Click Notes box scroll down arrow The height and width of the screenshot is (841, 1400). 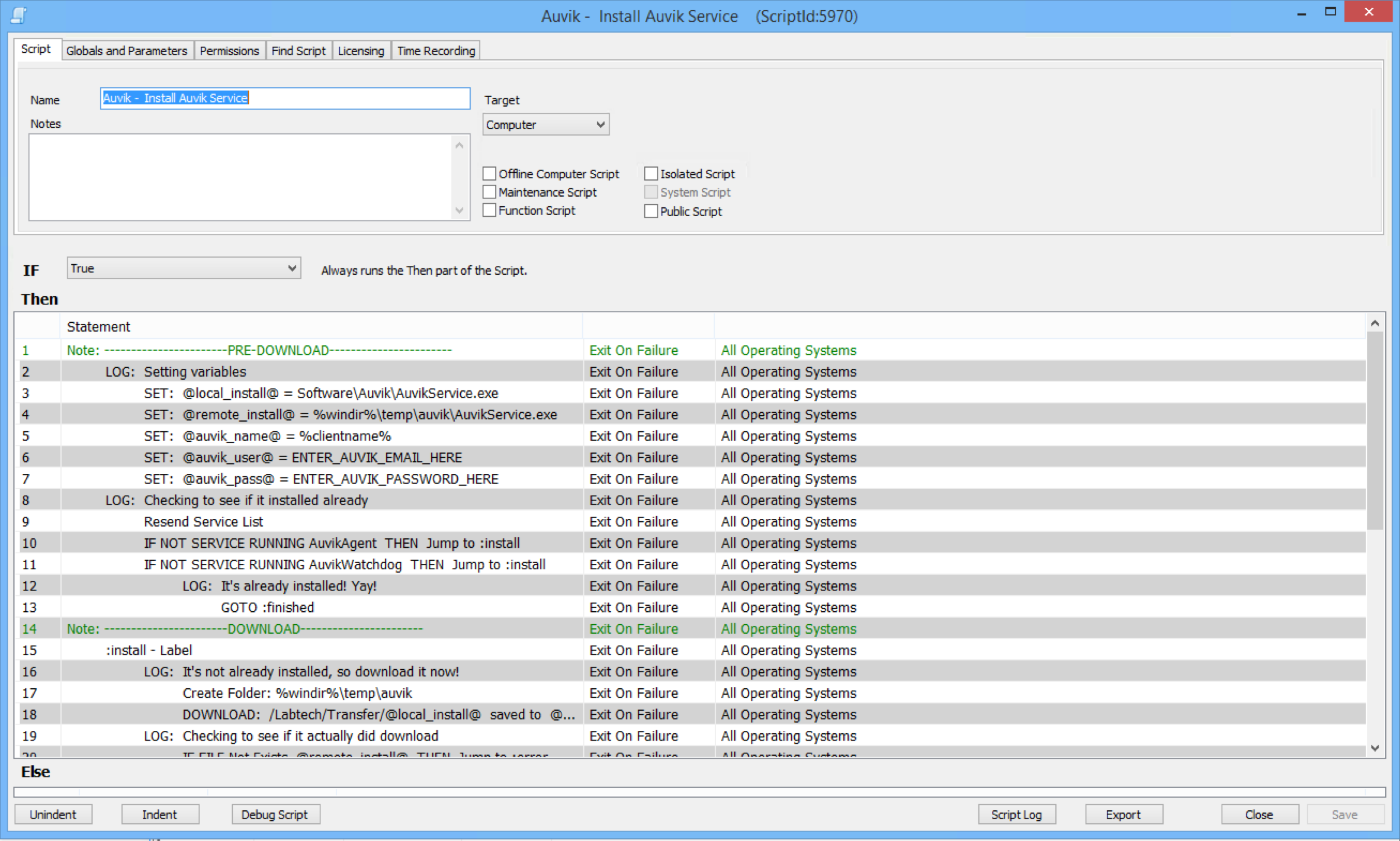pyautogui.click(x=460, y=210)
